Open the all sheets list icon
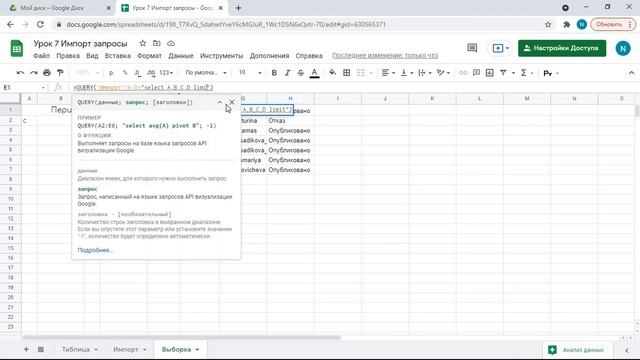640x360 pixels. [x=41, y=349]
